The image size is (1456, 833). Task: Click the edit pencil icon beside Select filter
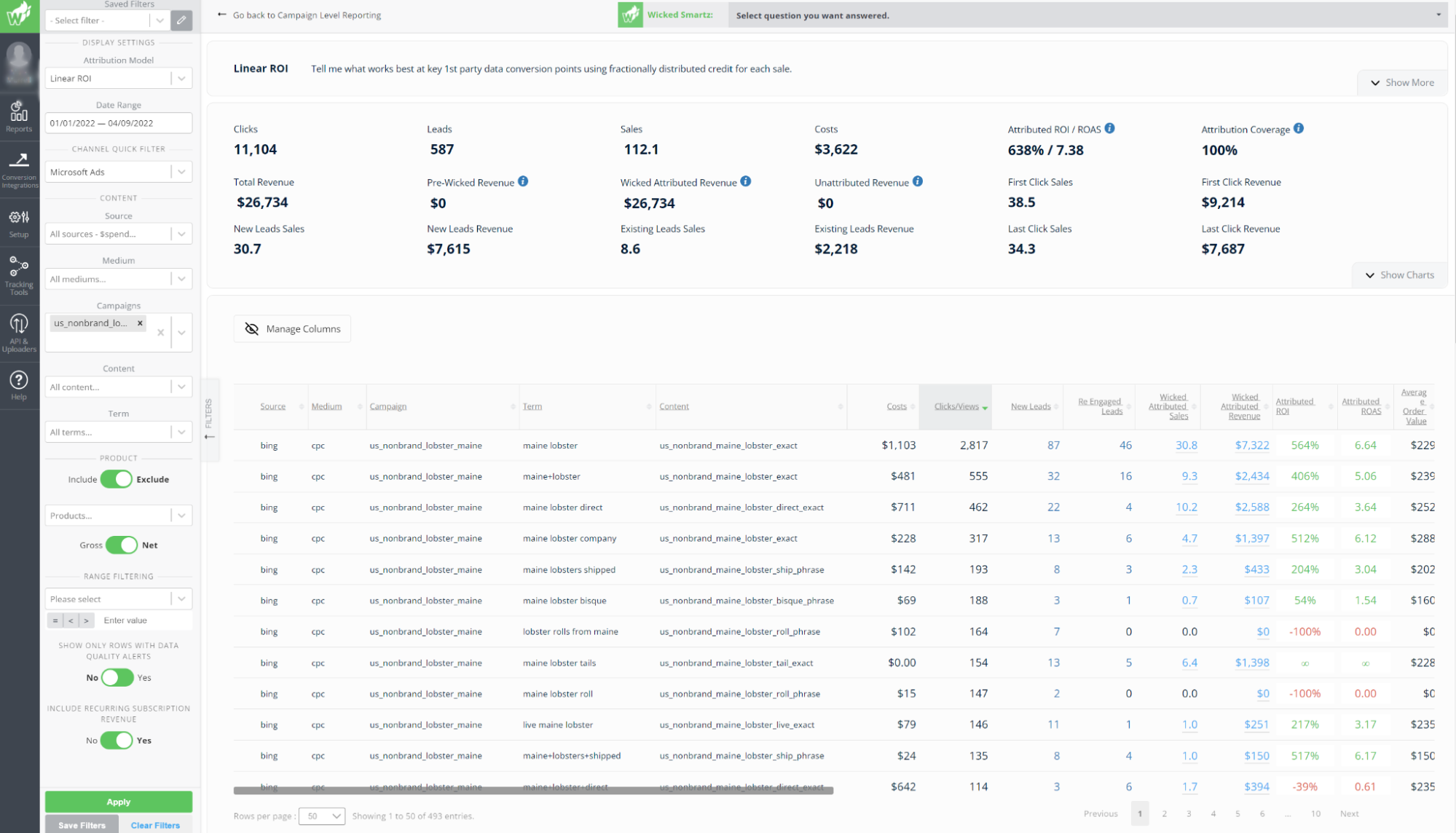[181, 20]
